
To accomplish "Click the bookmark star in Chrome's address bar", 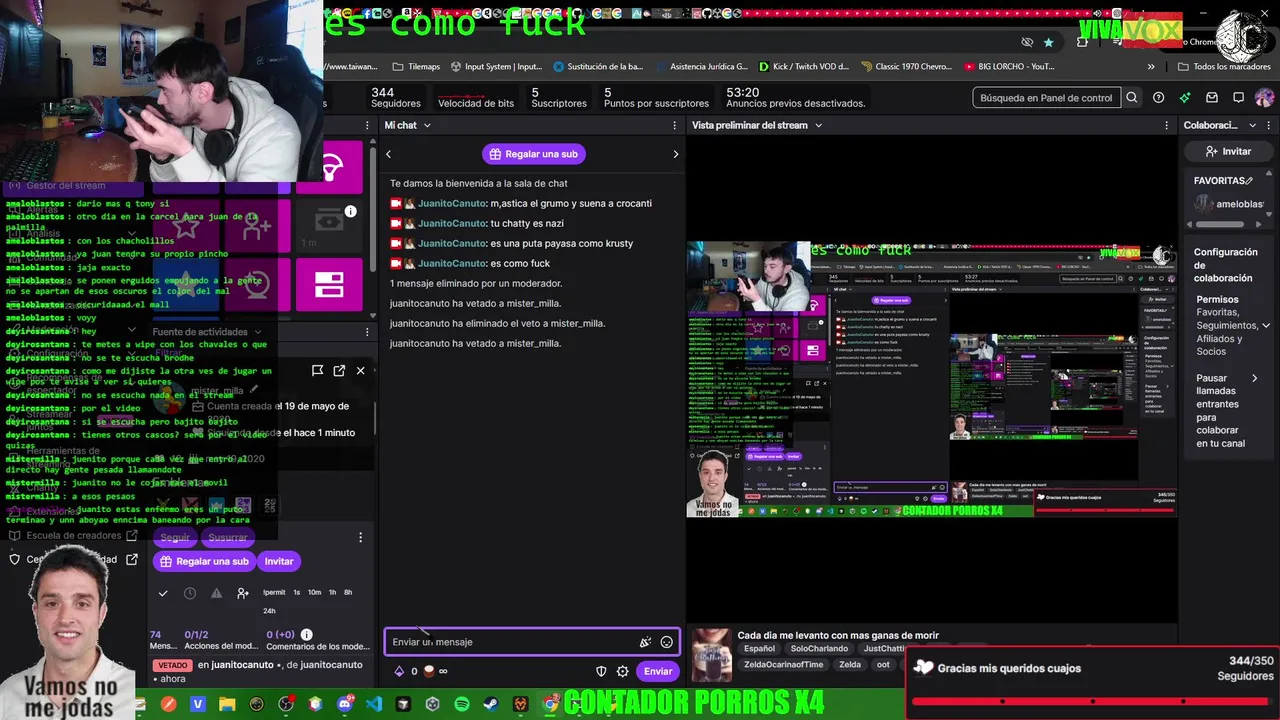I will coord(1048,42).
